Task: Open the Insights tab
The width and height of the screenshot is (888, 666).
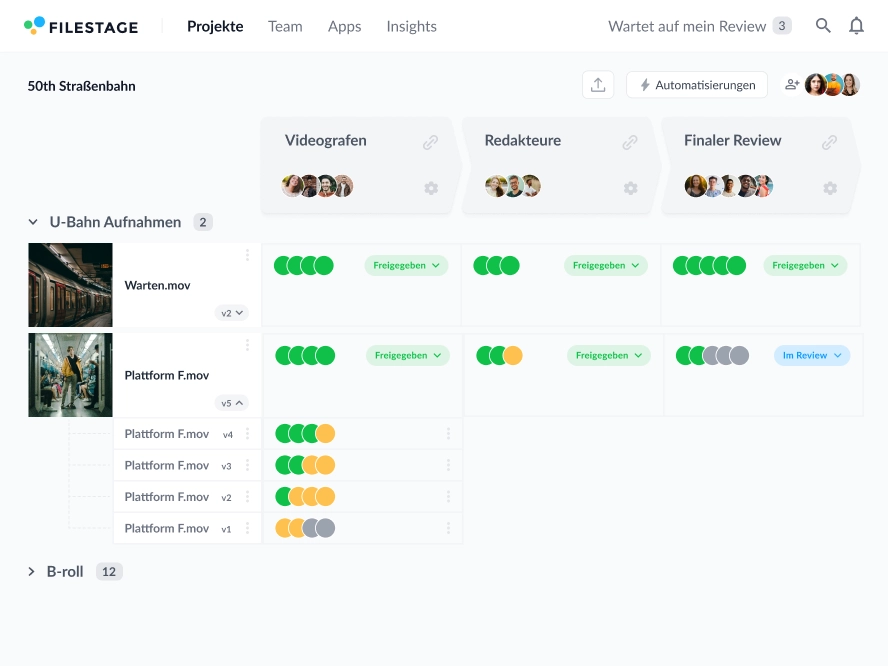Action: pyautogui.click(x=411, y=26)
